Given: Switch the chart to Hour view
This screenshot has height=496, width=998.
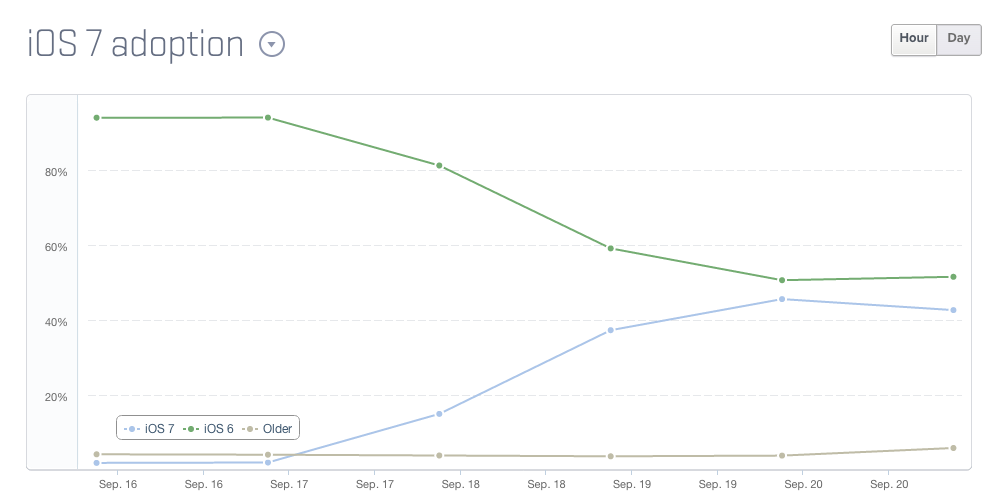Looking at the screenshot, I should tap(914, 39).
